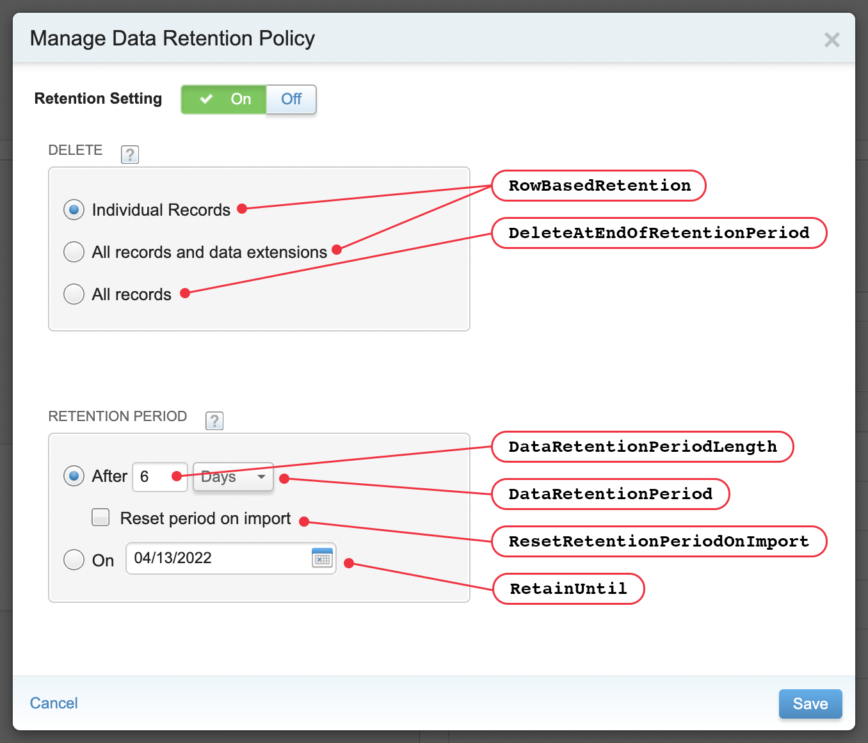
Task: Choose the On date retention option
Action: (74, 560)
